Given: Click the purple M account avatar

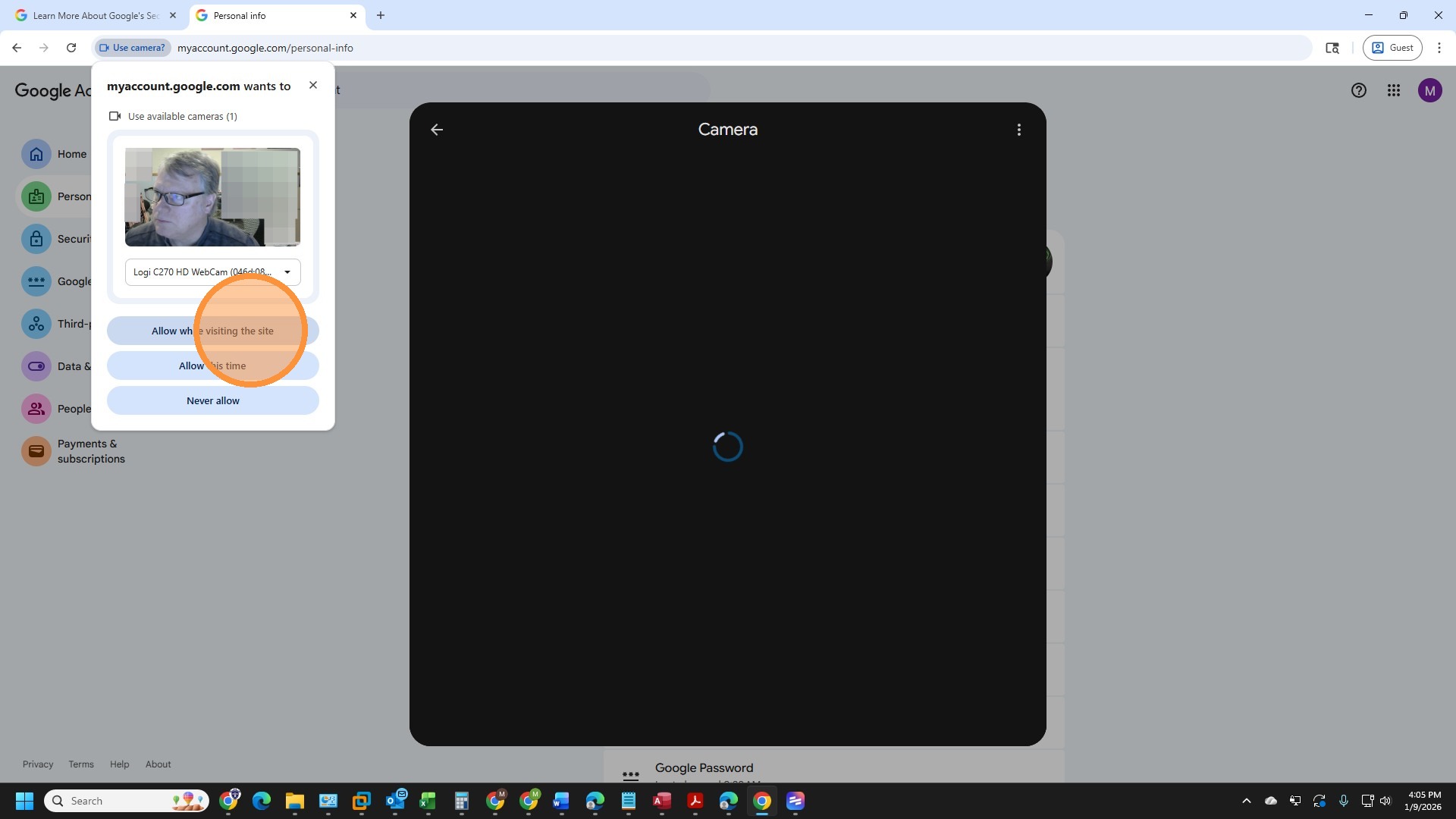Looking at the screenshot, I should click(x=1429, y=91).
